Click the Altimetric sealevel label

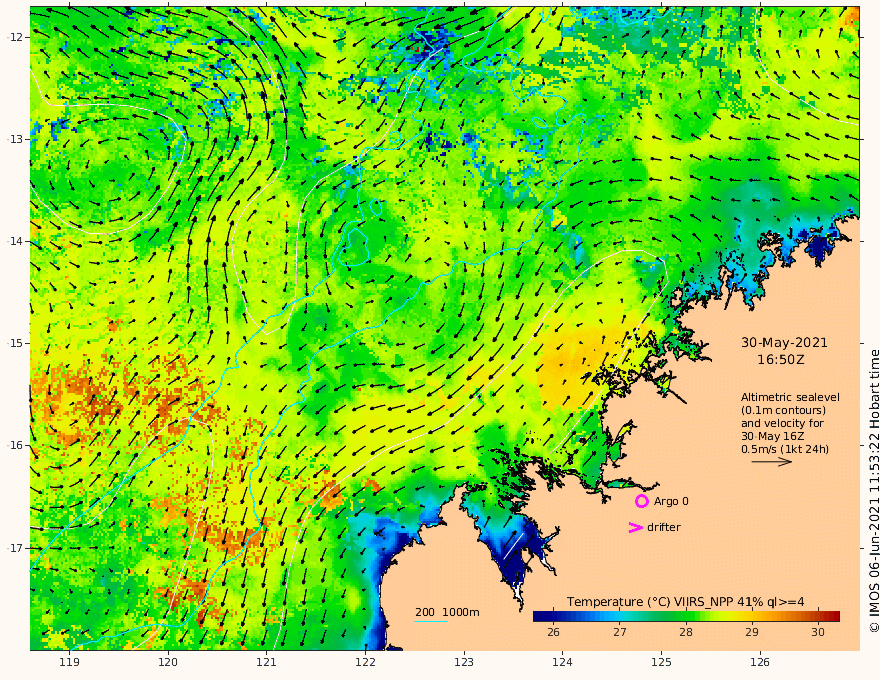pyautogui.click(x=790, y=397)
